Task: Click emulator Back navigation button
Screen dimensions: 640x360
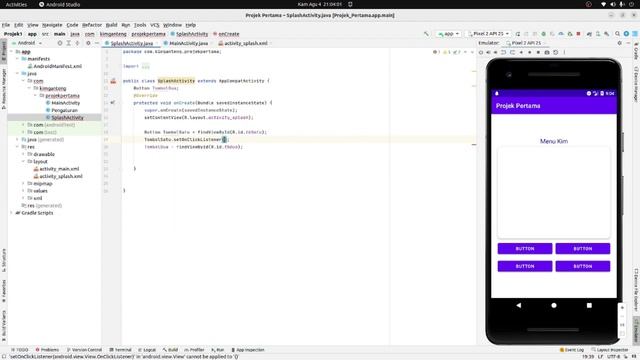Action: click(x=518, y=305)
